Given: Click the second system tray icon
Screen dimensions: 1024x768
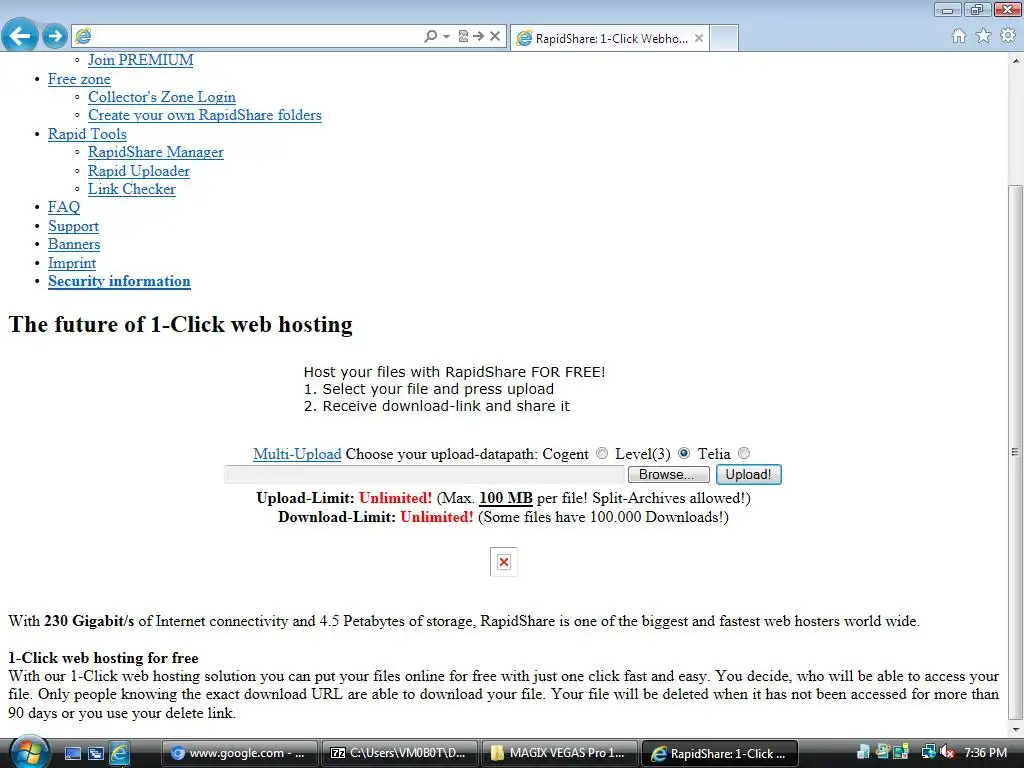Looking at the screenshot, I should click(884, 752).
